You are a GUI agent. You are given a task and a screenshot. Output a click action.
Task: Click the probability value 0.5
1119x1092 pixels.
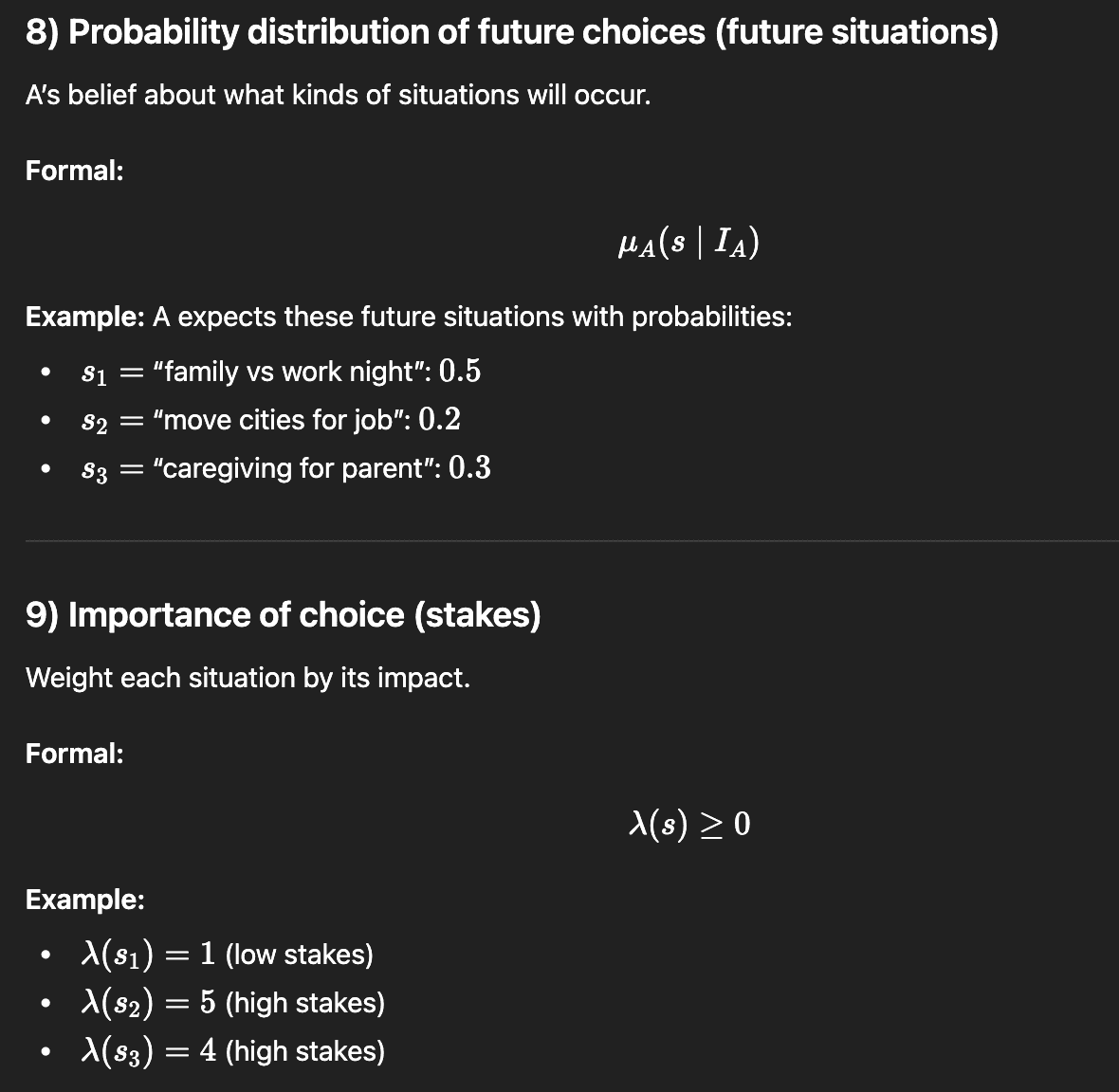coord(460,371)
